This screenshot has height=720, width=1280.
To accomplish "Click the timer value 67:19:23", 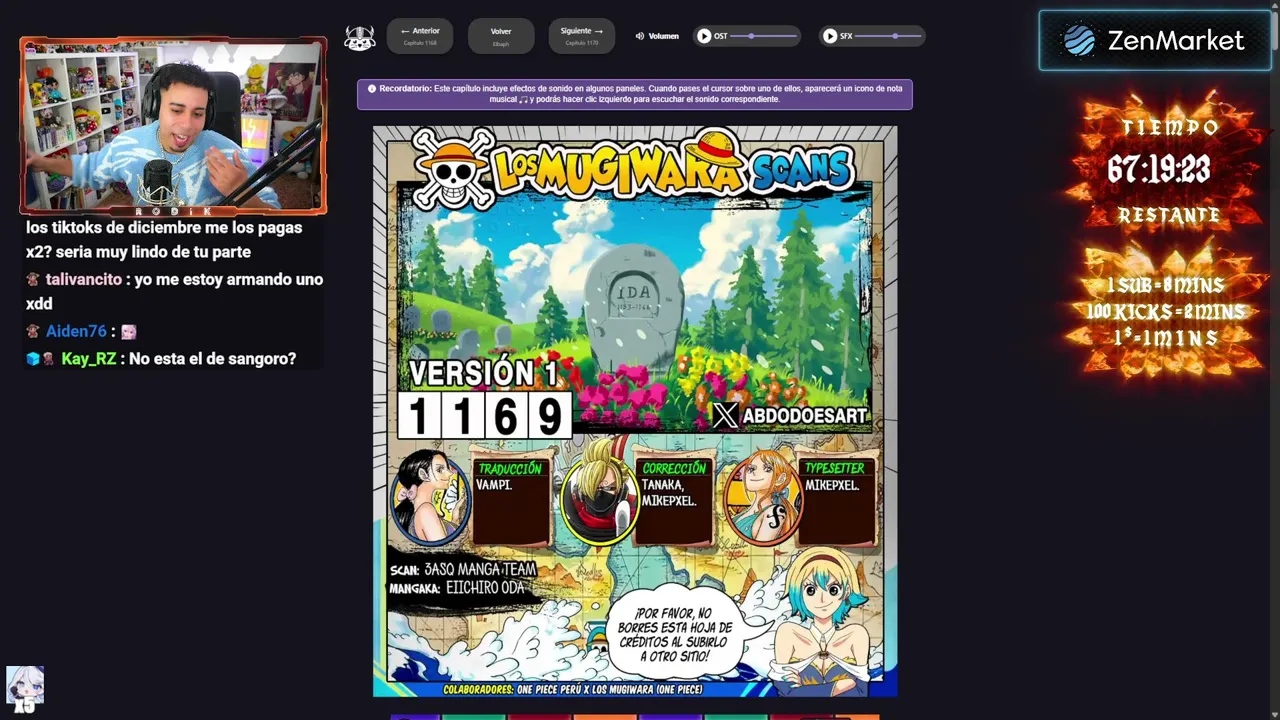I will coord(1159,170).
